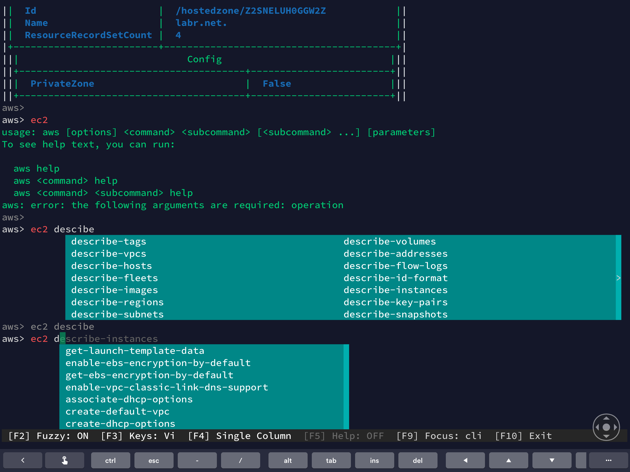Tap the left arrow key
The width and height of the screenshot is (630, 472).
(x=465, y=460)
